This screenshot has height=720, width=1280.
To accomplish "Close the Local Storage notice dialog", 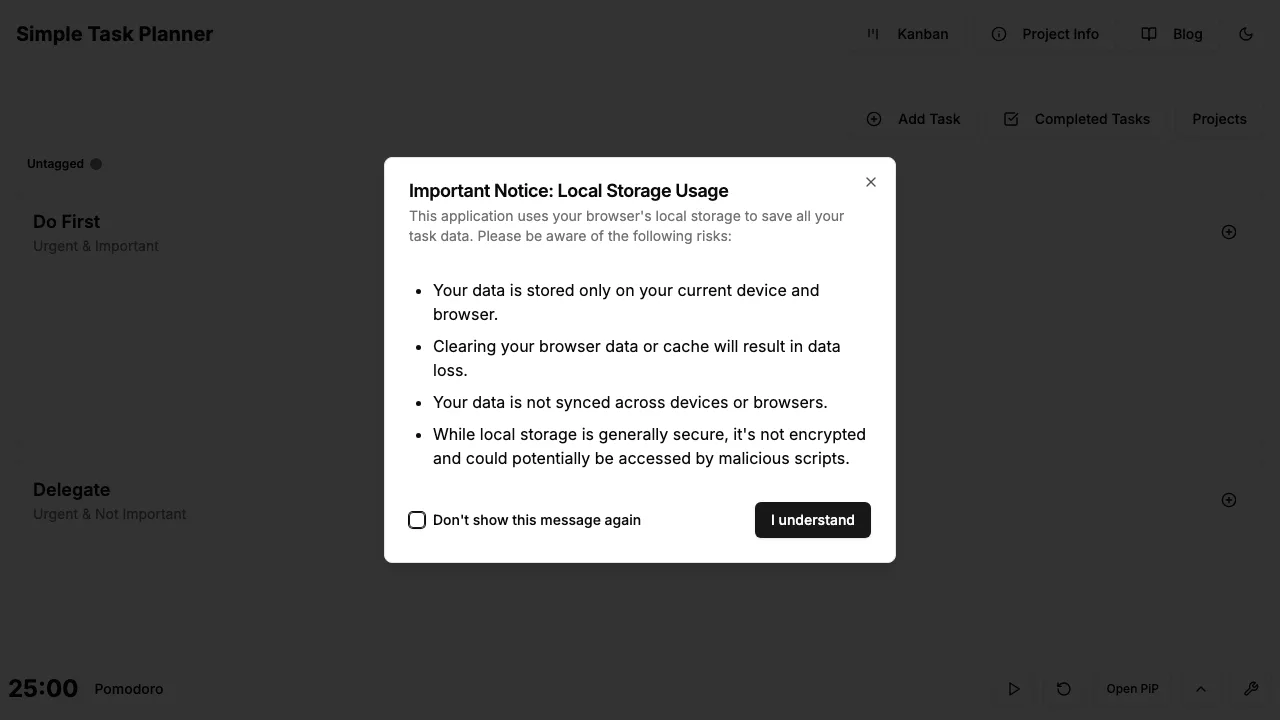I will pyautogui.click(x=871, y=182).
